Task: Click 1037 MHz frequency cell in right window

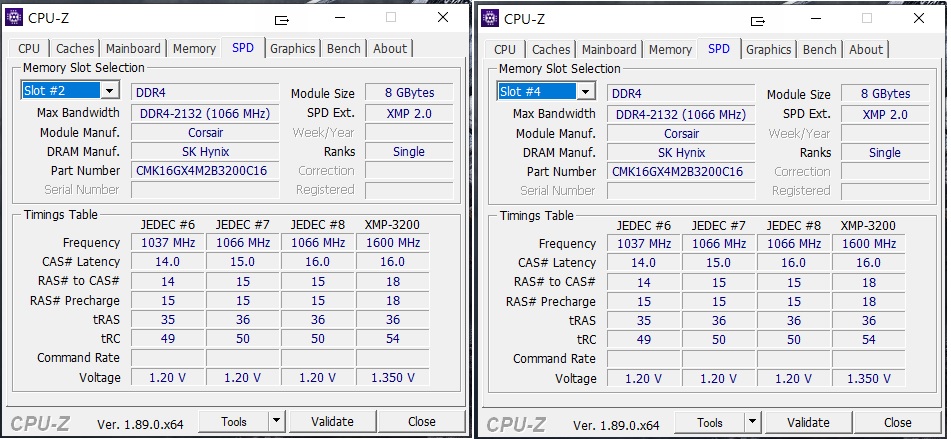Action: pyautogui.click(x=644, y=244)
